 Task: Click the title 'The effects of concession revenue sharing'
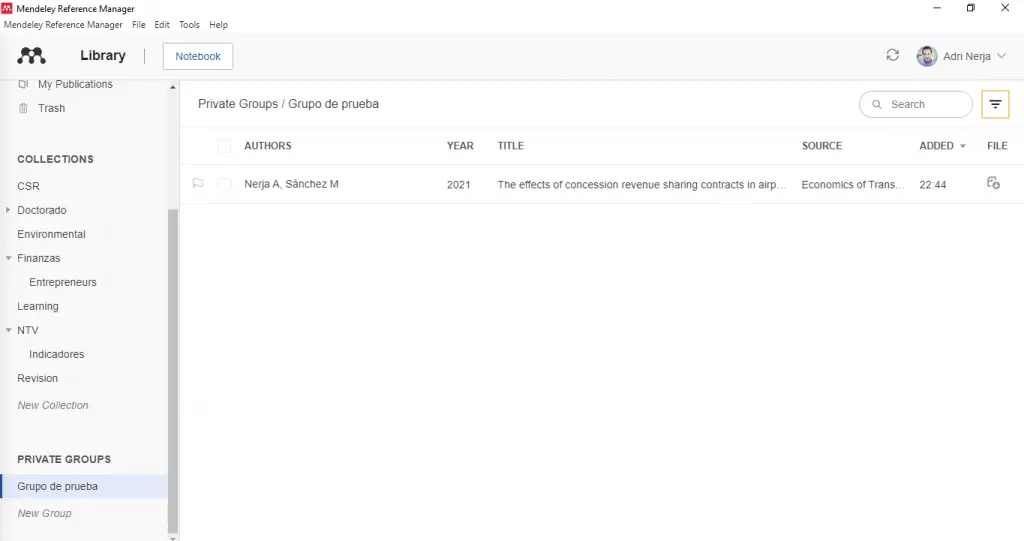[641, 184]
